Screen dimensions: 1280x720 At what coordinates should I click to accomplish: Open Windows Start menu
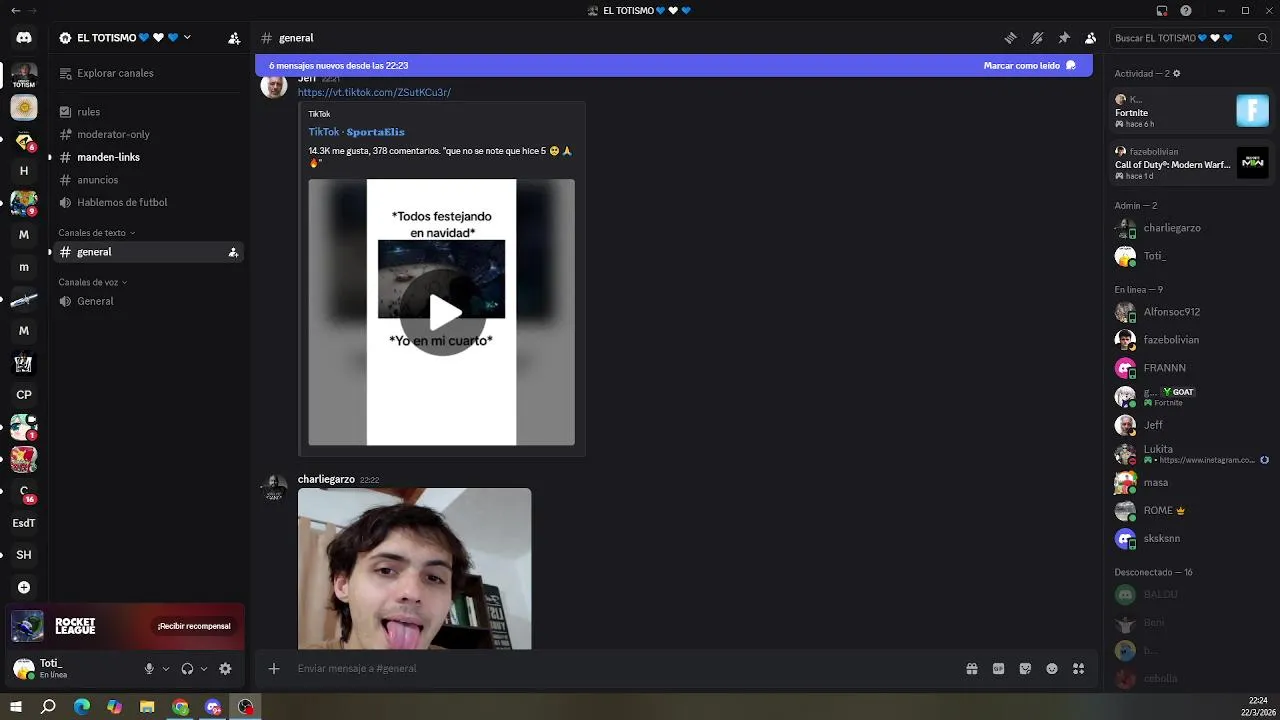(x=16, y=707)
